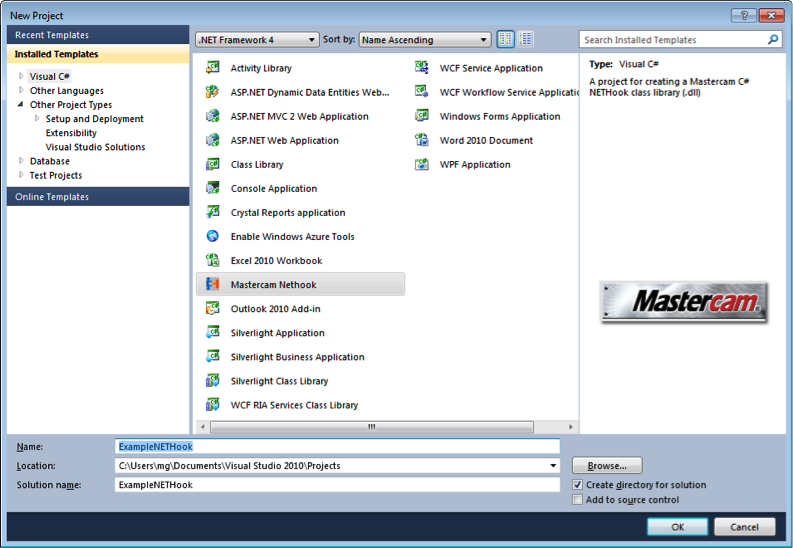This screenshot has width=793, height=548.
Task: Expand the Other Languages node
Action: pyautogui.click(x=21, y=90)
